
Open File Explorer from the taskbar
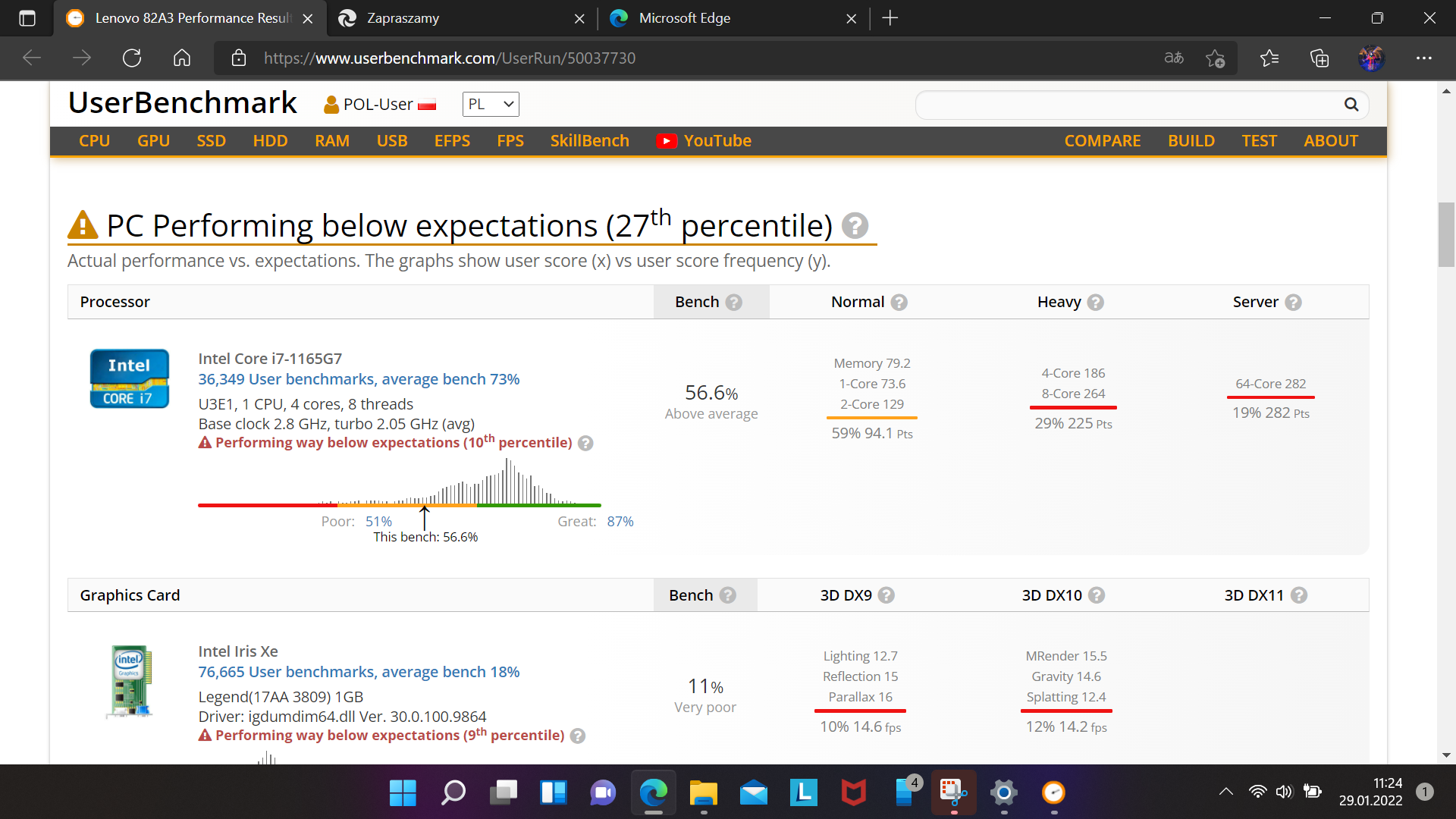coord(704,793)
